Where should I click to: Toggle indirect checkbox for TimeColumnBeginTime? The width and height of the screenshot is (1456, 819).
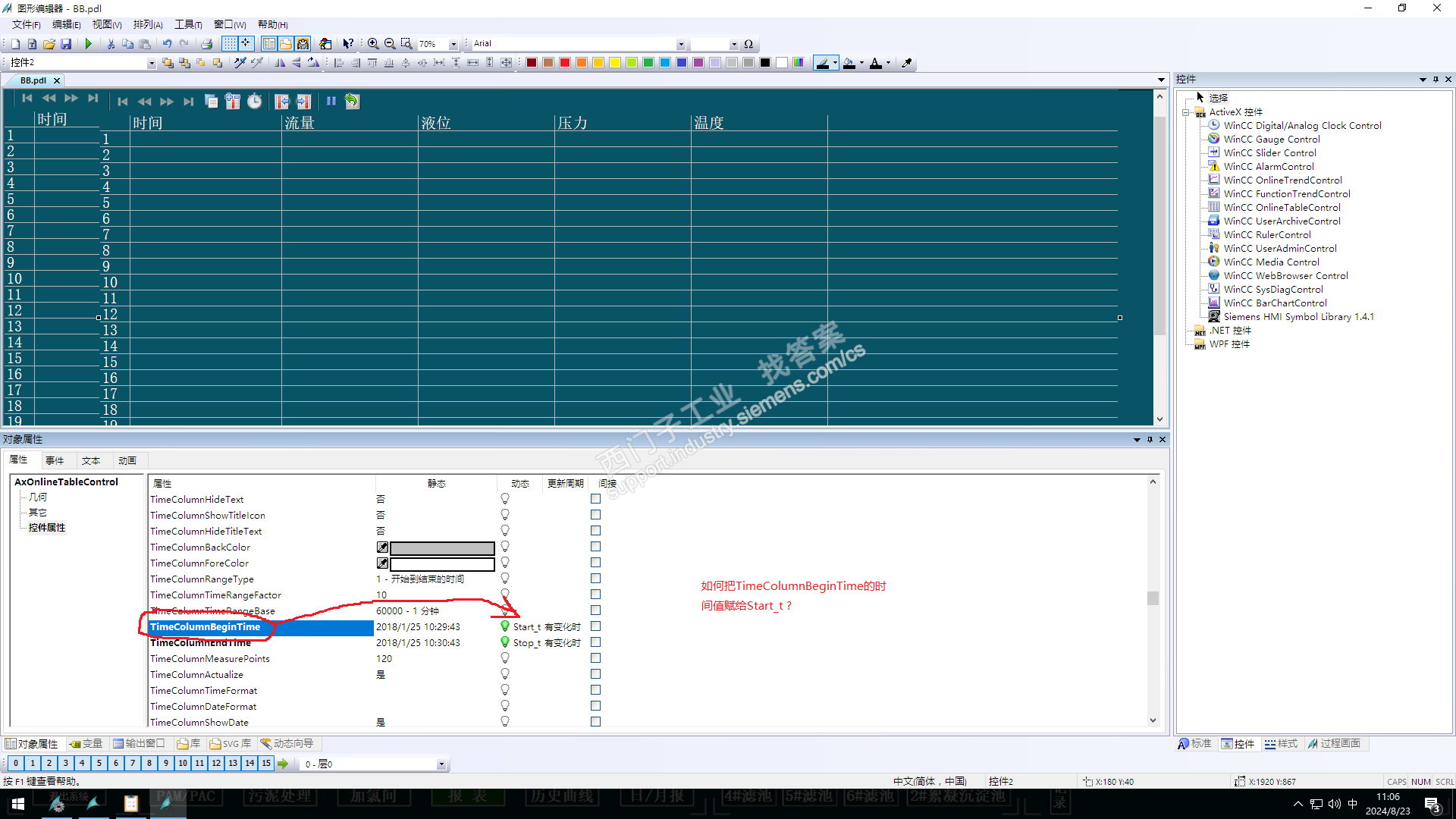coord(595,626)
